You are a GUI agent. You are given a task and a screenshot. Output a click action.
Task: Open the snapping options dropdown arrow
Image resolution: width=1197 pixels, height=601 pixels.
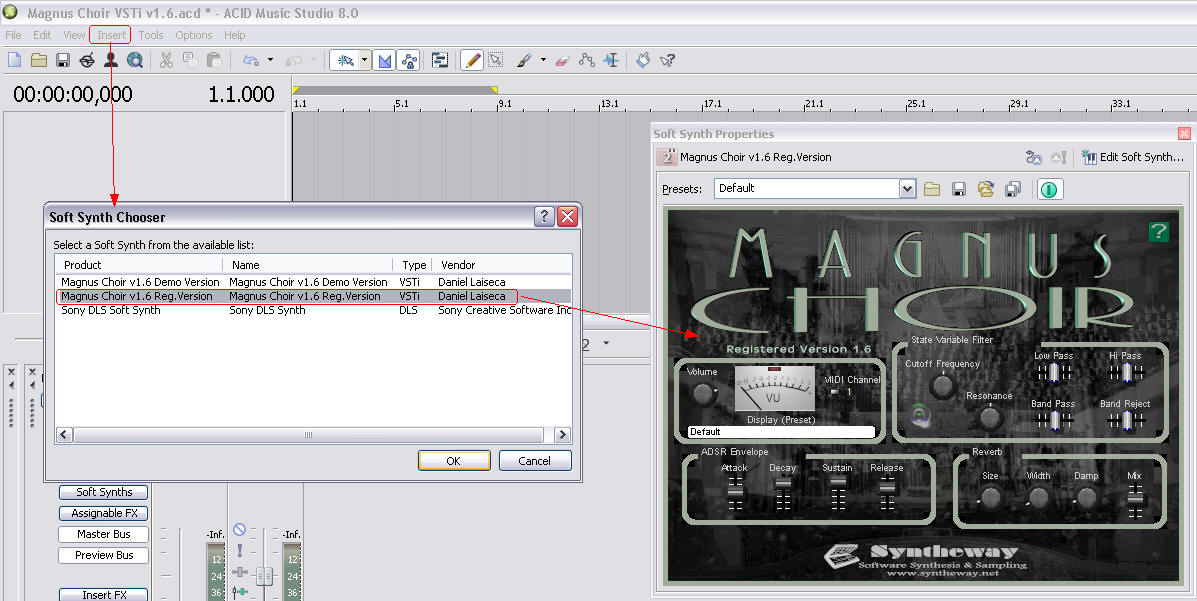click(x=365, y=60)
